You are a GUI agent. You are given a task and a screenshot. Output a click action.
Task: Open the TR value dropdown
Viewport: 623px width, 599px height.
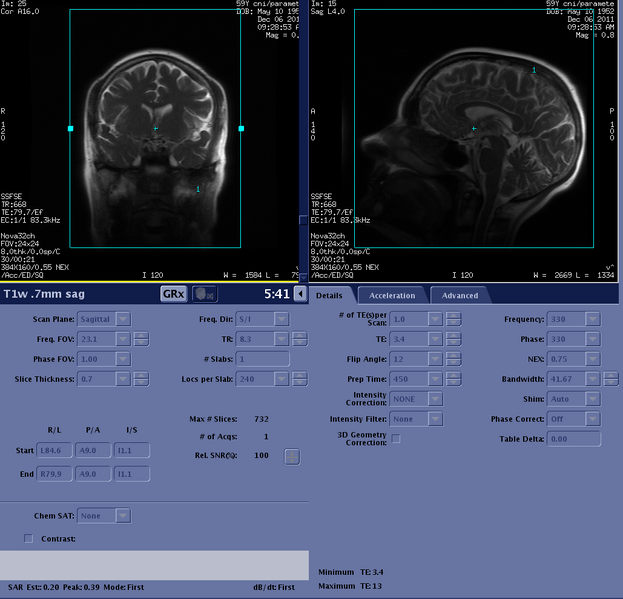(x=281, y=339)
